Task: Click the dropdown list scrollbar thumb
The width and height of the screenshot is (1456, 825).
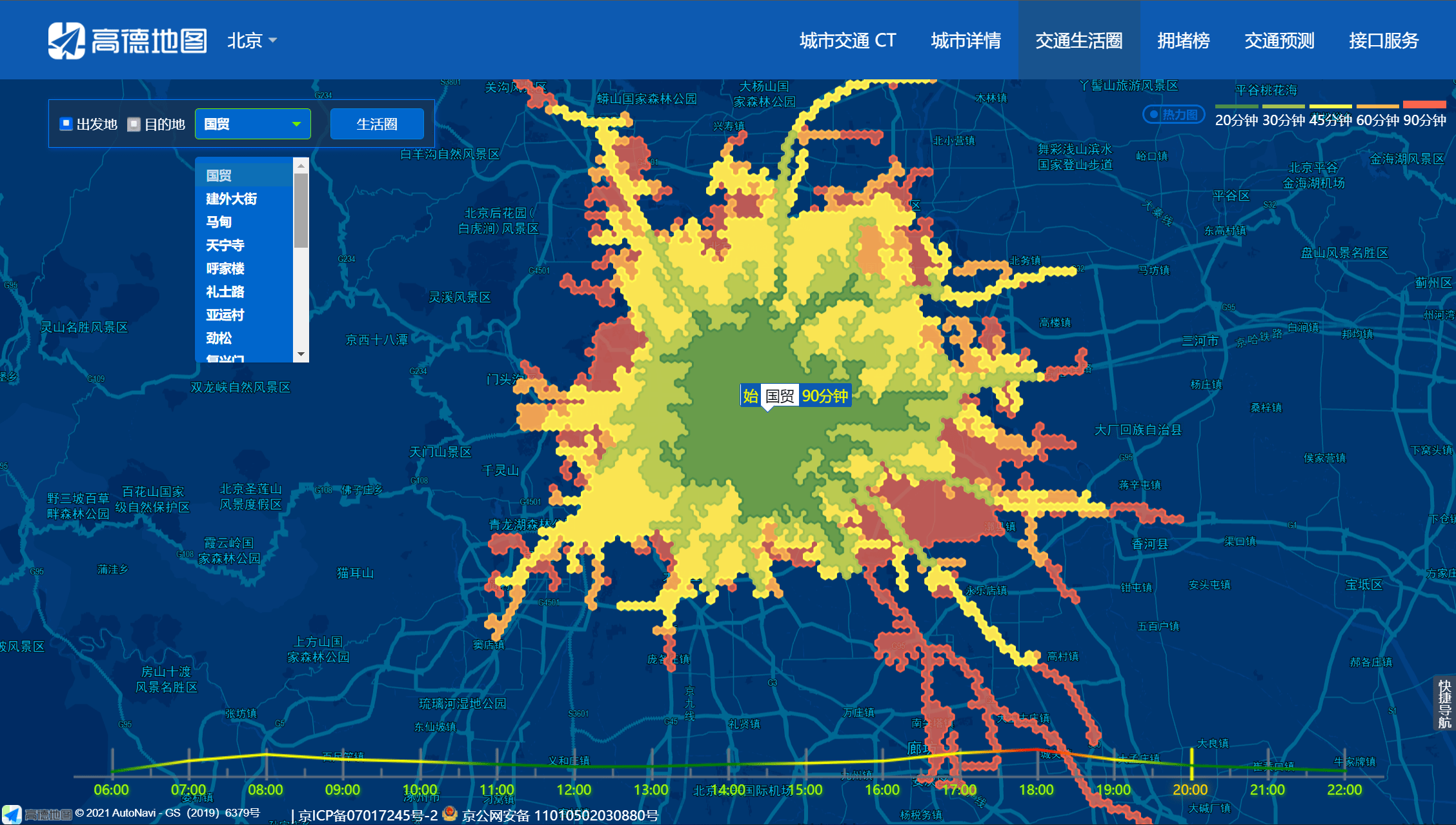Action: [x=301, y=210]
